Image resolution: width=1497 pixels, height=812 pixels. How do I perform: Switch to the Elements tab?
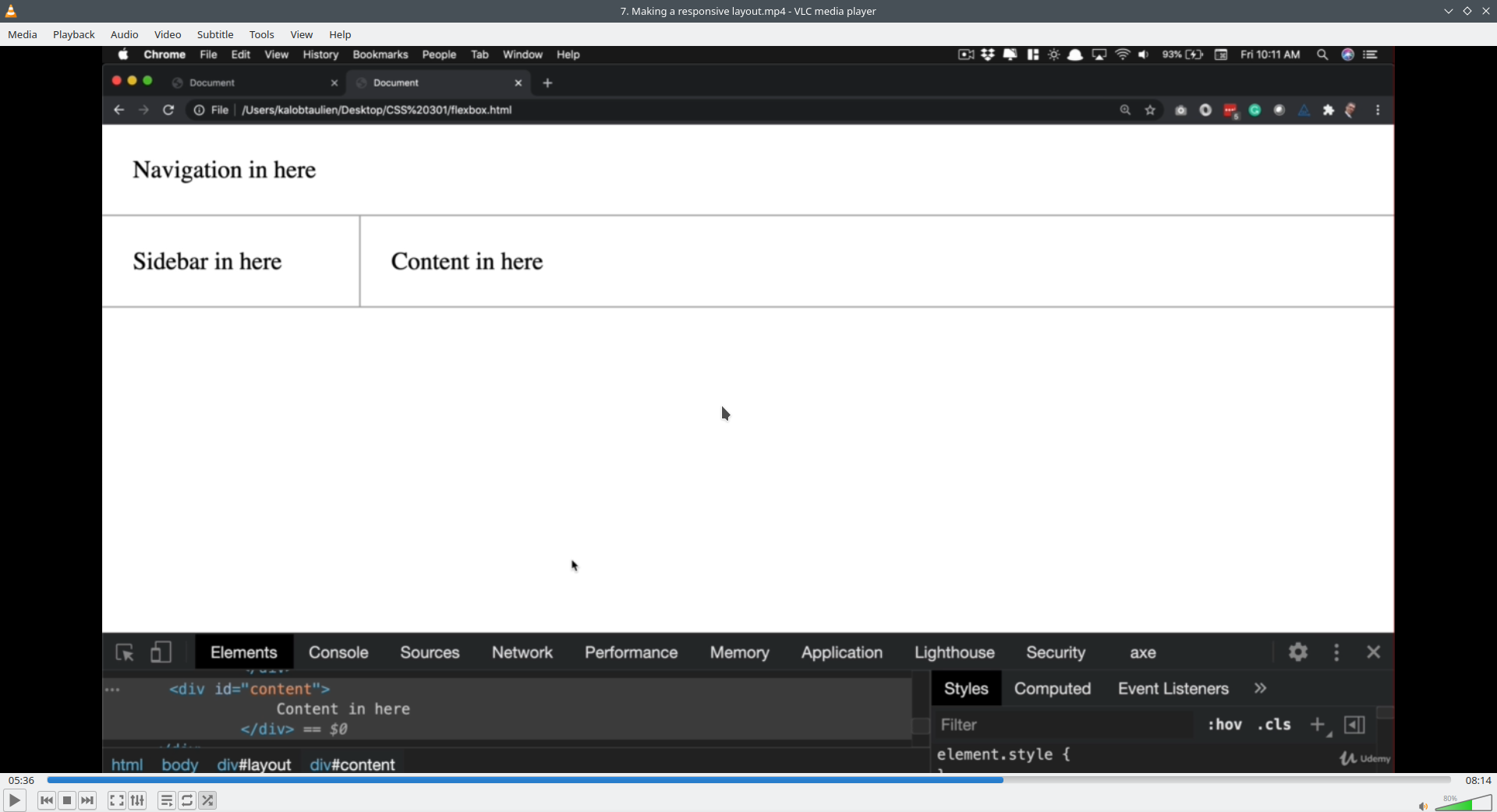pos(244,652)
